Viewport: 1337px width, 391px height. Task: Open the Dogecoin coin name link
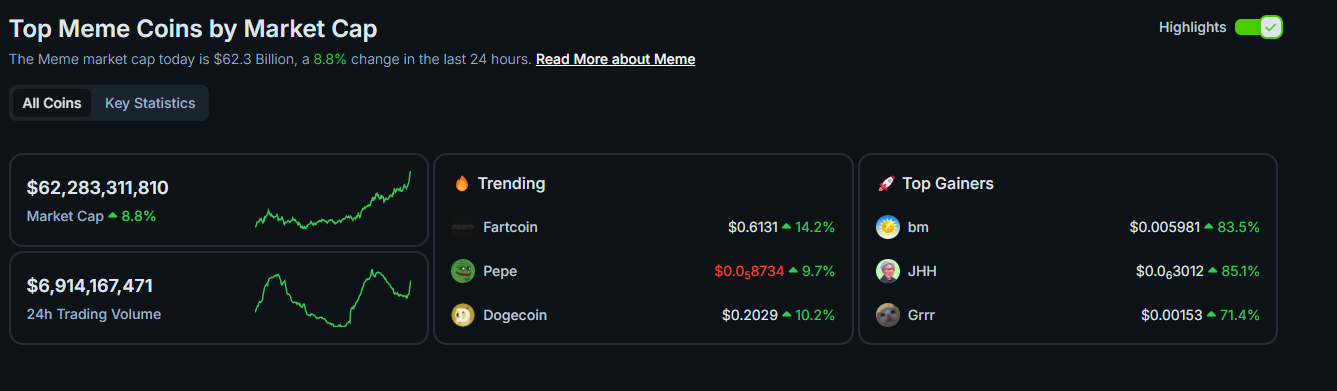[x=515, y=315]
